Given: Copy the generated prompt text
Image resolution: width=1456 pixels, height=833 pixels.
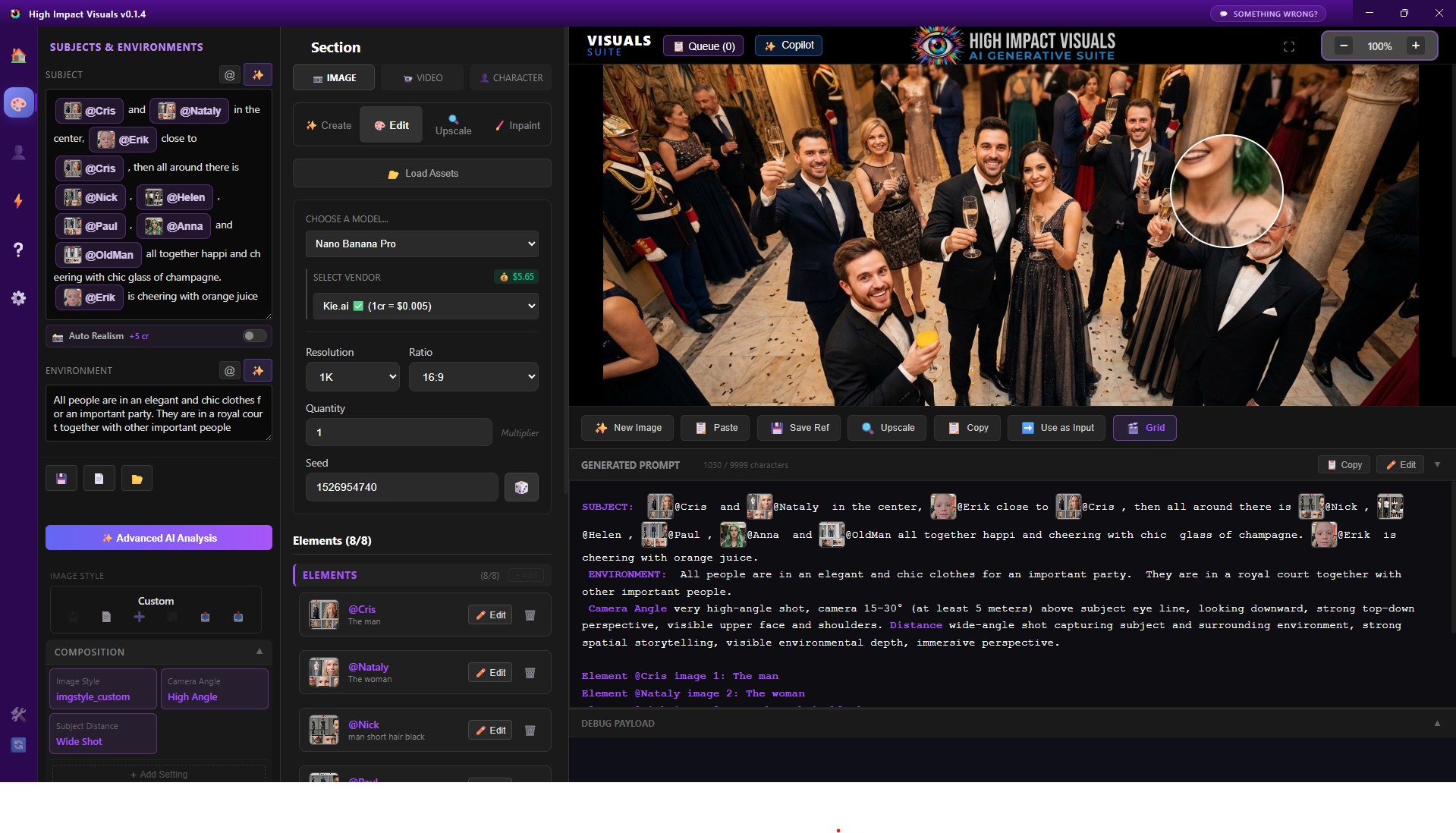Looking at the screenshot, I should click(x=1344, y=464).
